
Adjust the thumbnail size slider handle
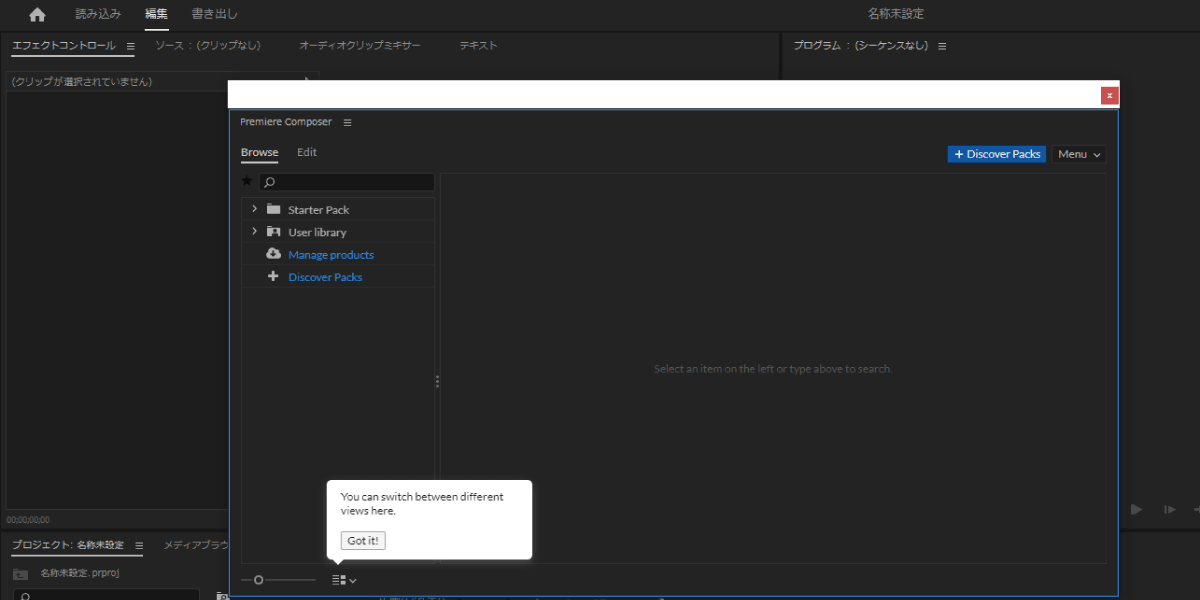(259, 580)
